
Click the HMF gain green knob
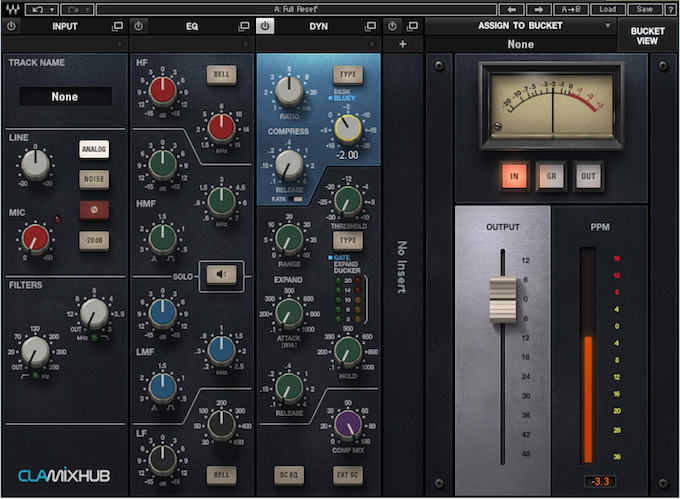tap(163, 165)
